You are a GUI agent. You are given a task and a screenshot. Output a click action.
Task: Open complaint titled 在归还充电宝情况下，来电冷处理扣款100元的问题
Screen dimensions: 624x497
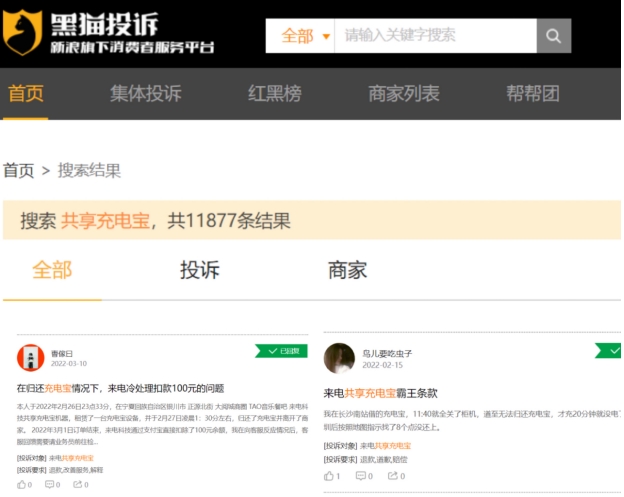click(x=120, y=388)
